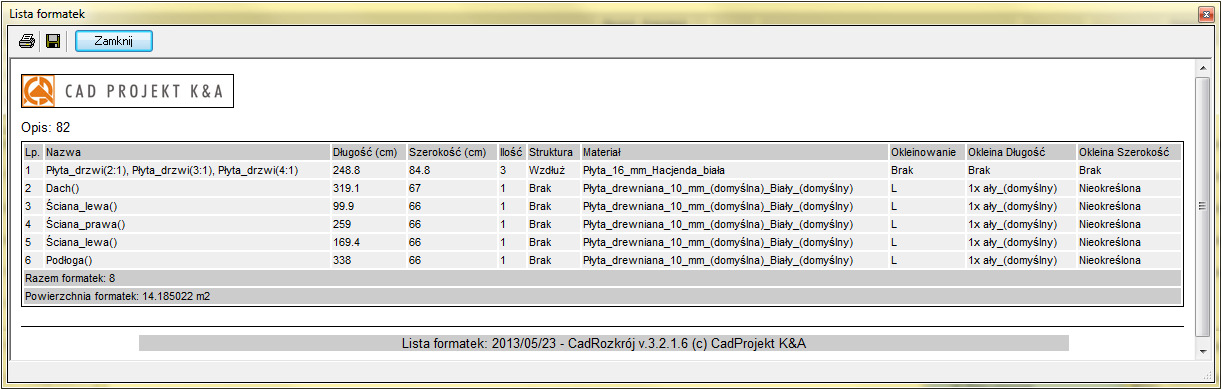The image size is (1222, 390).
Task: Click the length value 338
Action: [x=341, y=260]
